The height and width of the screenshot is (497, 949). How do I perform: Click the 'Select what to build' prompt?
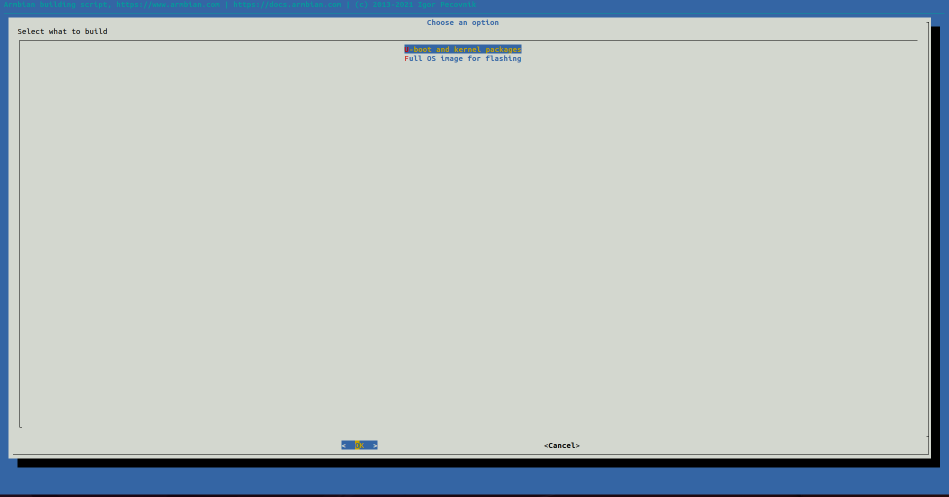point(62,32)
